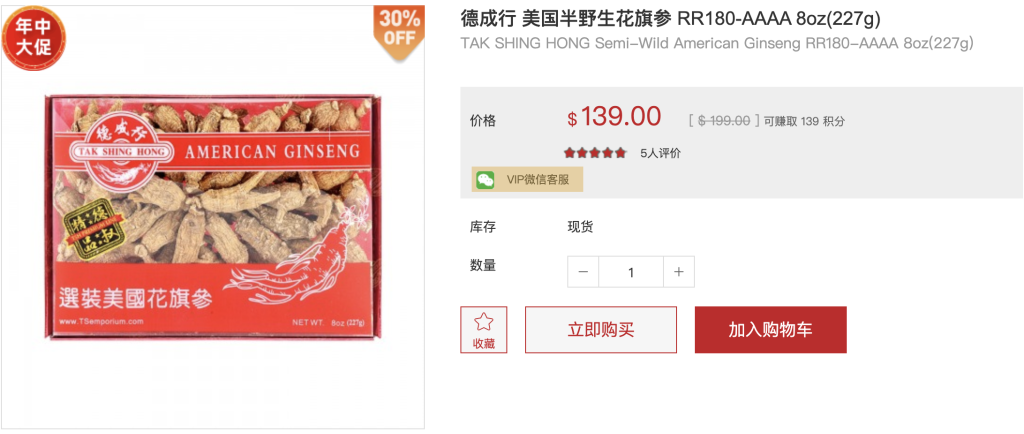Click the 现货 stock status text
Image resolution: width=1024 pixels, height=434 pixels.
click(x=581, y=227)
